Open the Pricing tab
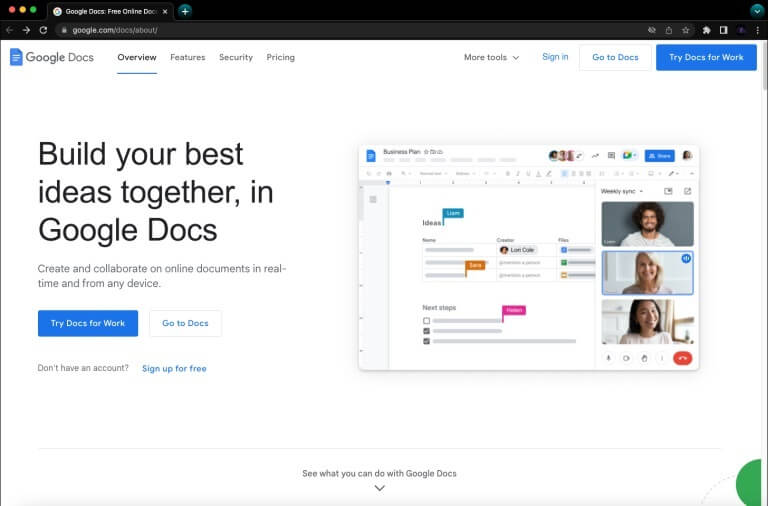The width and height of the screenshot is (768, 506). (281, 57)
